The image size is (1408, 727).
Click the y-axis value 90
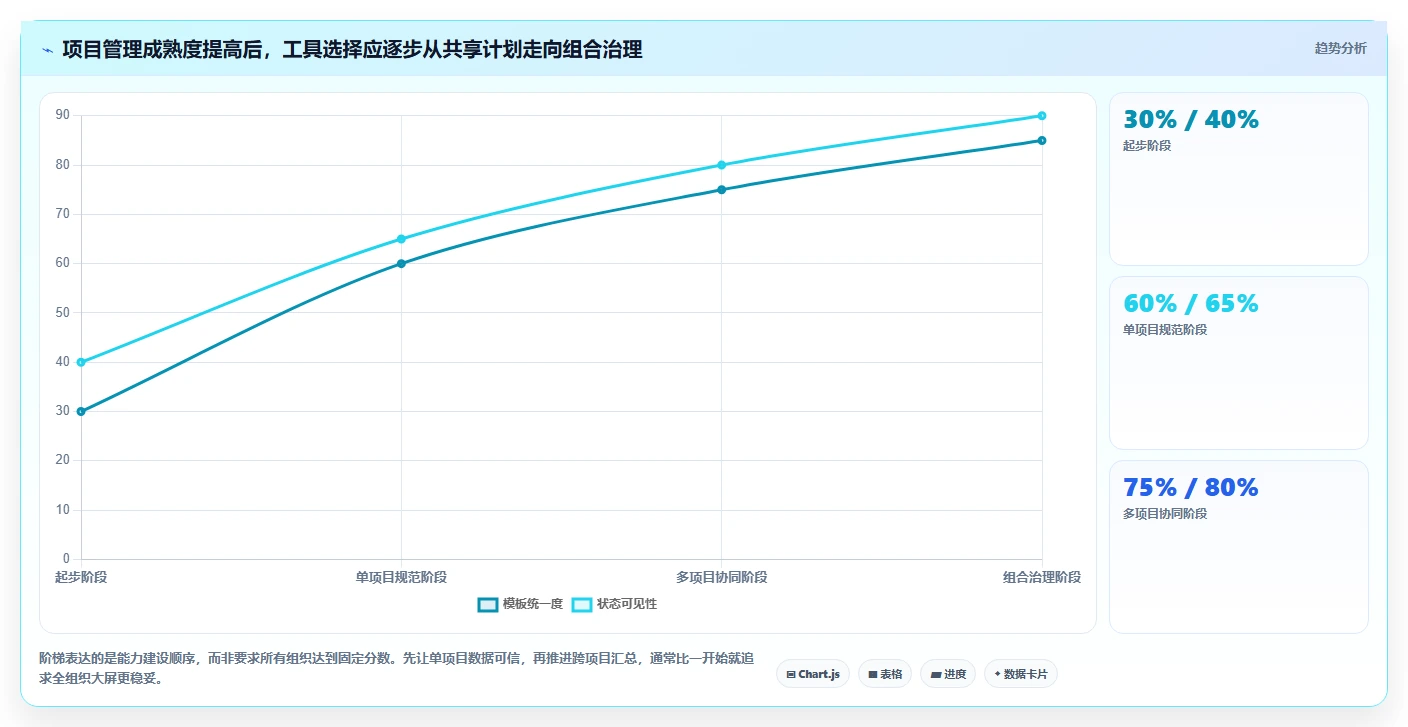tap(63, 115)
